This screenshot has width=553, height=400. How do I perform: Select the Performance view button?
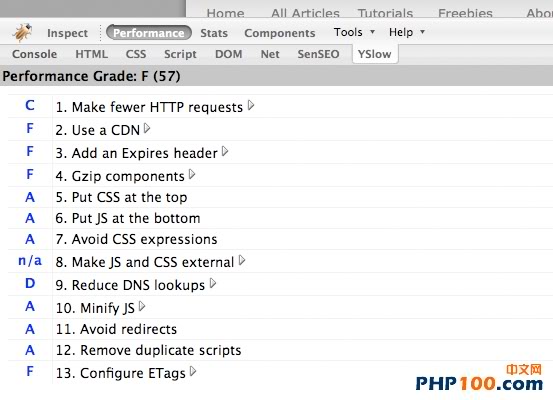point(149,33)
